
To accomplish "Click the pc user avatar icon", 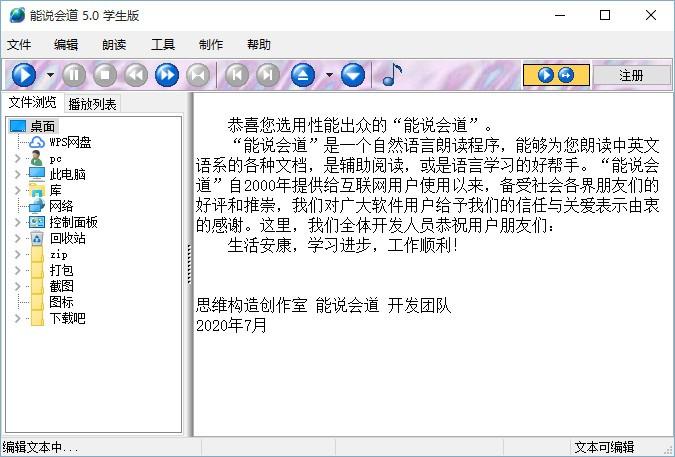I will (x=37, y=158).
